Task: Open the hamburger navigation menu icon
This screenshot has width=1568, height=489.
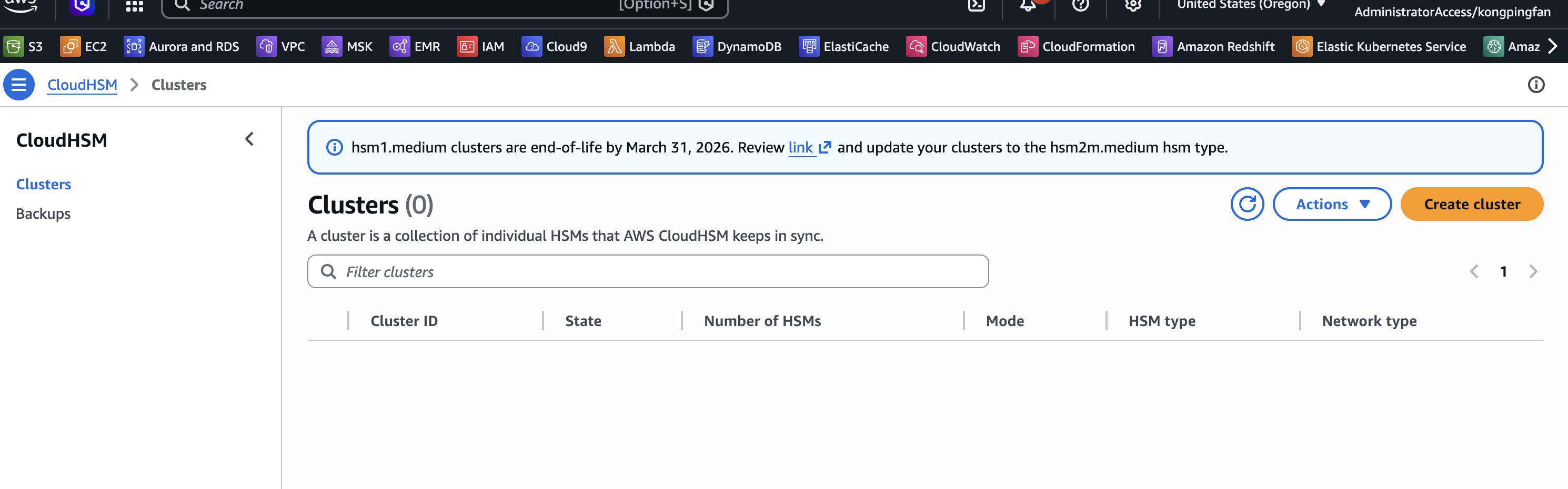Action: pos(19,85)
